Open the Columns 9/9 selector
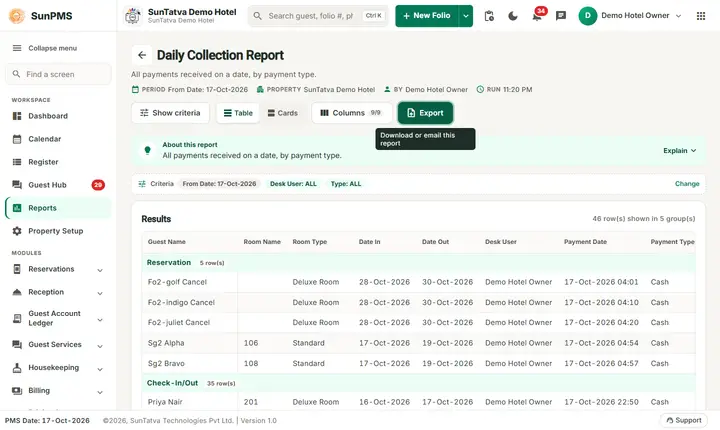This screenshot has height=430, width=720. (x=352, y=113)
